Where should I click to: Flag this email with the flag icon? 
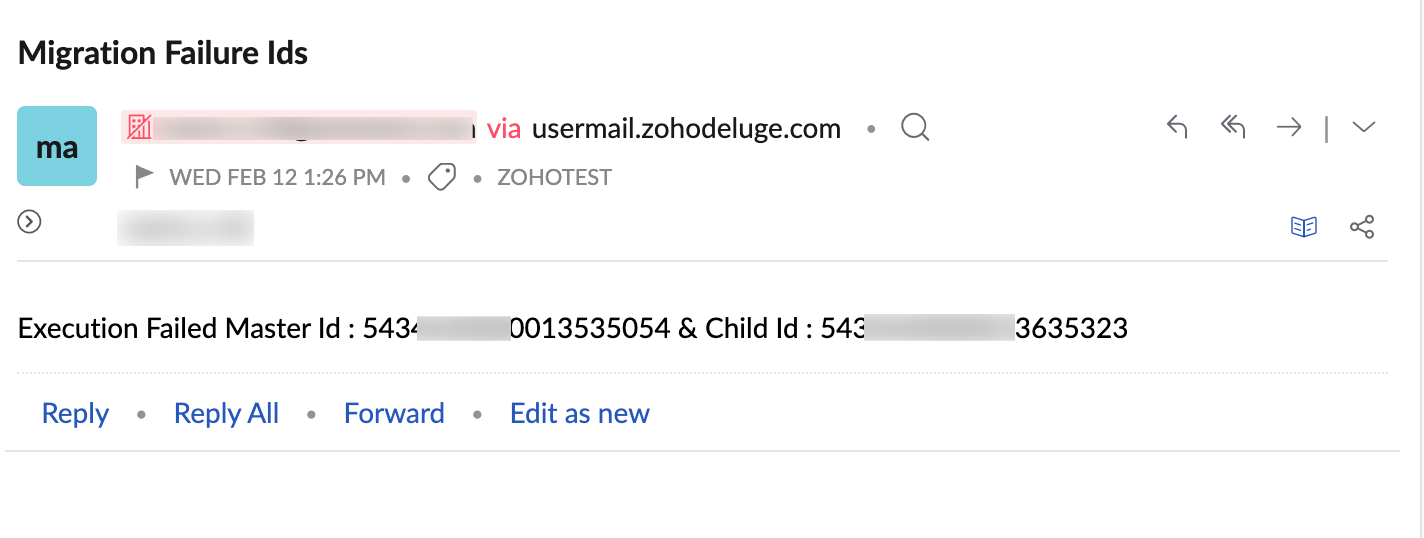(x=144, y=178)
